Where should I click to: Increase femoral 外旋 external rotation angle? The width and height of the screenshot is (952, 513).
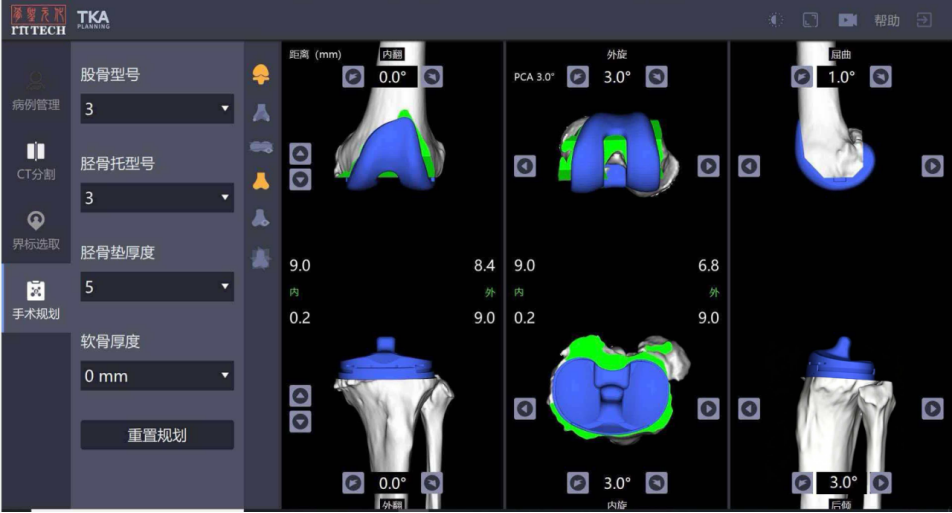(656, 76)
